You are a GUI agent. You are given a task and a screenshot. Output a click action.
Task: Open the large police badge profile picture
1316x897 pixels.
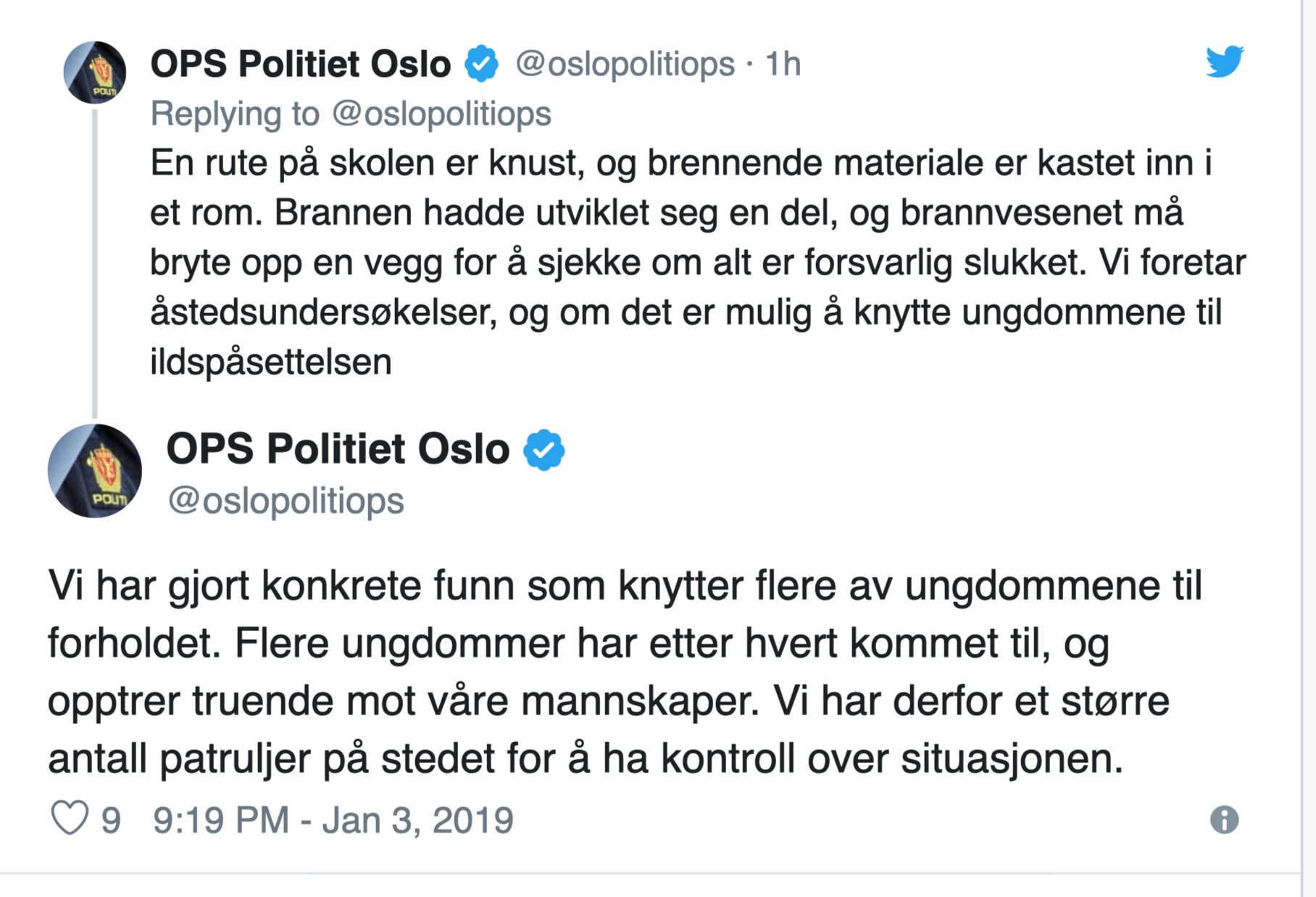click(x=95, y=471)
